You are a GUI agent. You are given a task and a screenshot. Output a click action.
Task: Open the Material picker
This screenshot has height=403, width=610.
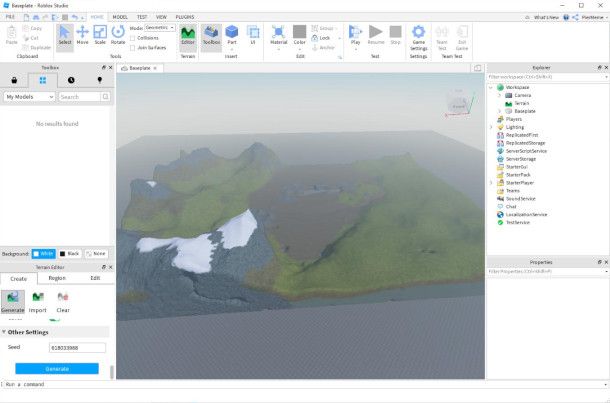[279, 37]
